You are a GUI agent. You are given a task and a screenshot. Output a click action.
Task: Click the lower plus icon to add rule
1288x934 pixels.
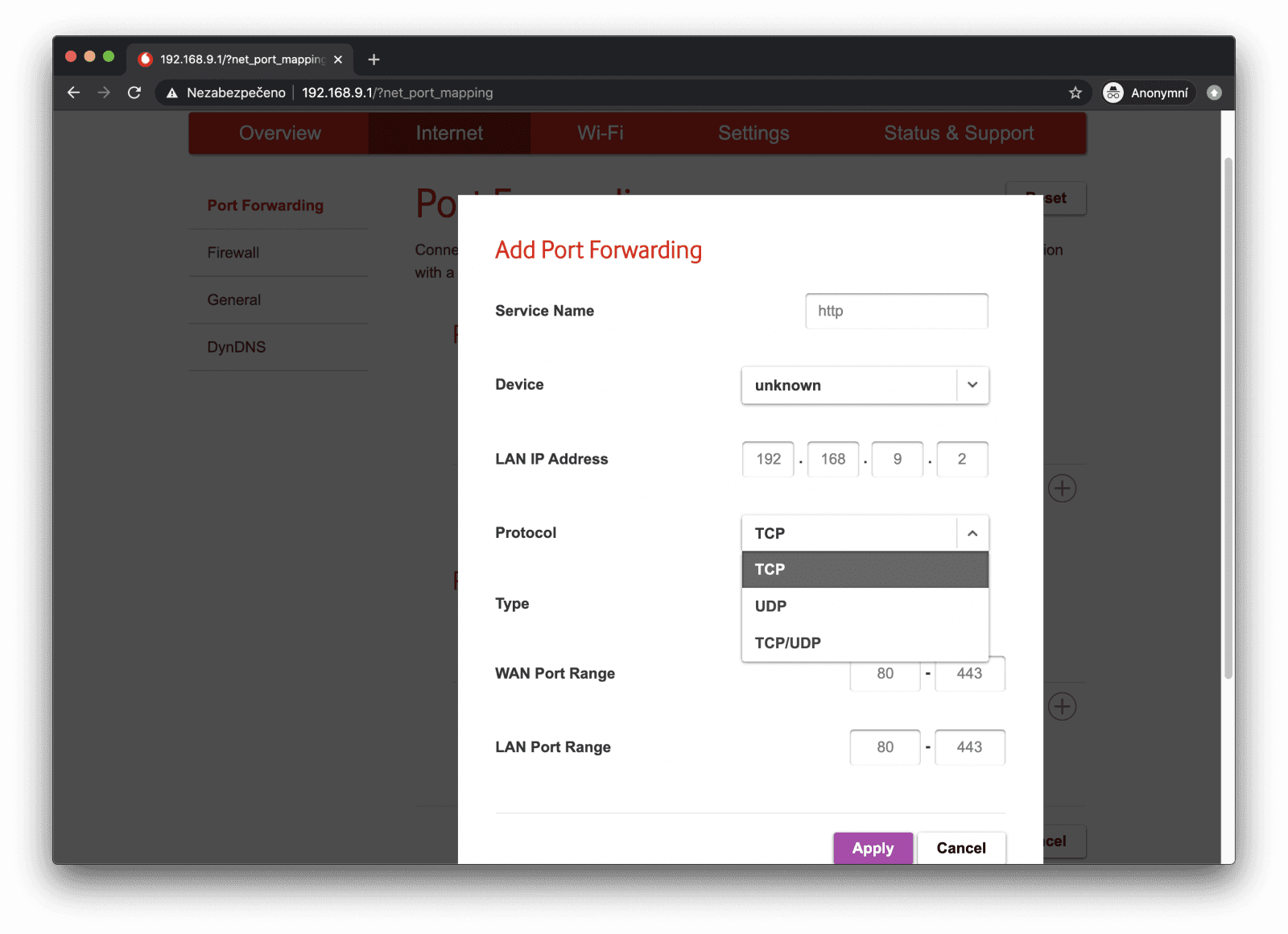point(1062,706)
